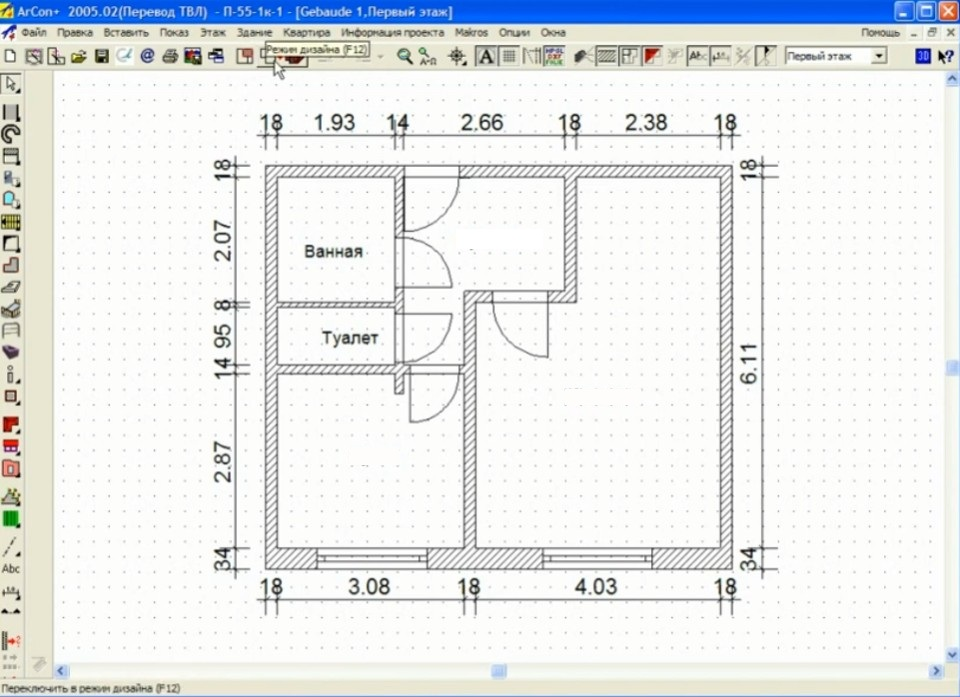Select the roof tool in left toolbar
Image resolution: width=960 pixels, height=697 pixels.
[x=11, y=425]
